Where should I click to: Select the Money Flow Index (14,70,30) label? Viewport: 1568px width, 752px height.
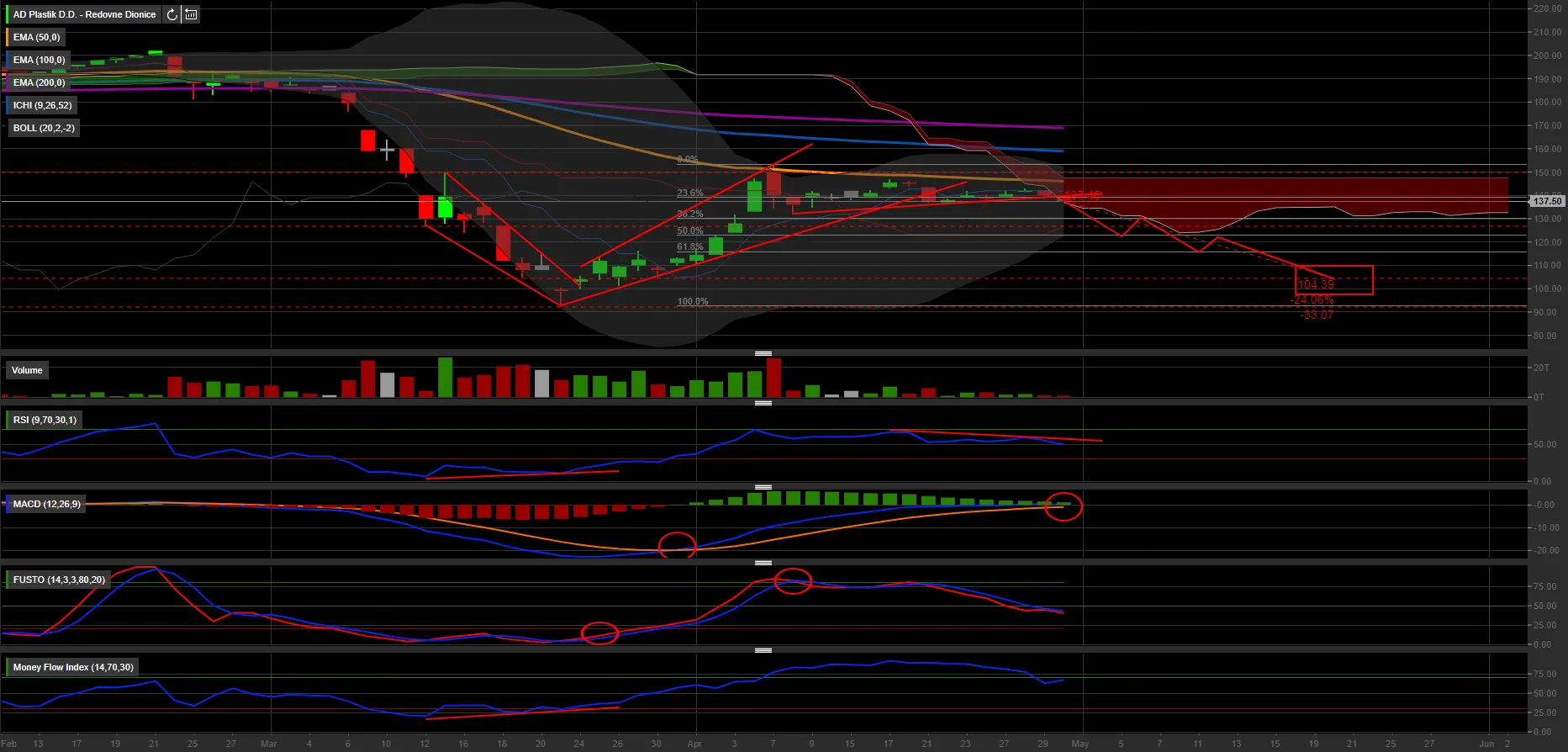pos(73,667)
